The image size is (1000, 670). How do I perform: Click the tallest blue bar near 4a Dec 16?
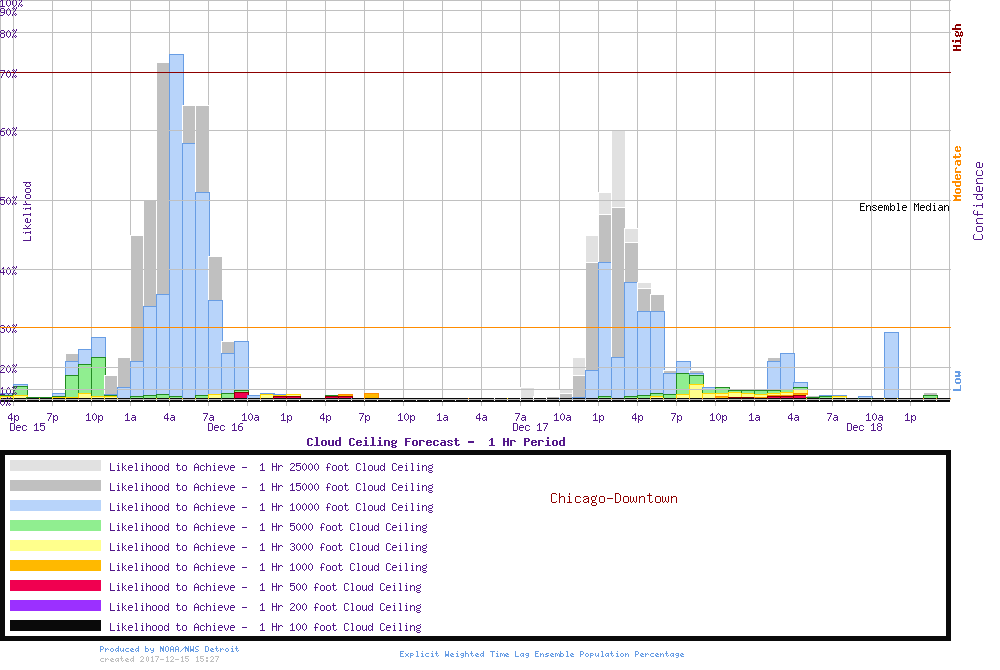(x=176, y=230)
